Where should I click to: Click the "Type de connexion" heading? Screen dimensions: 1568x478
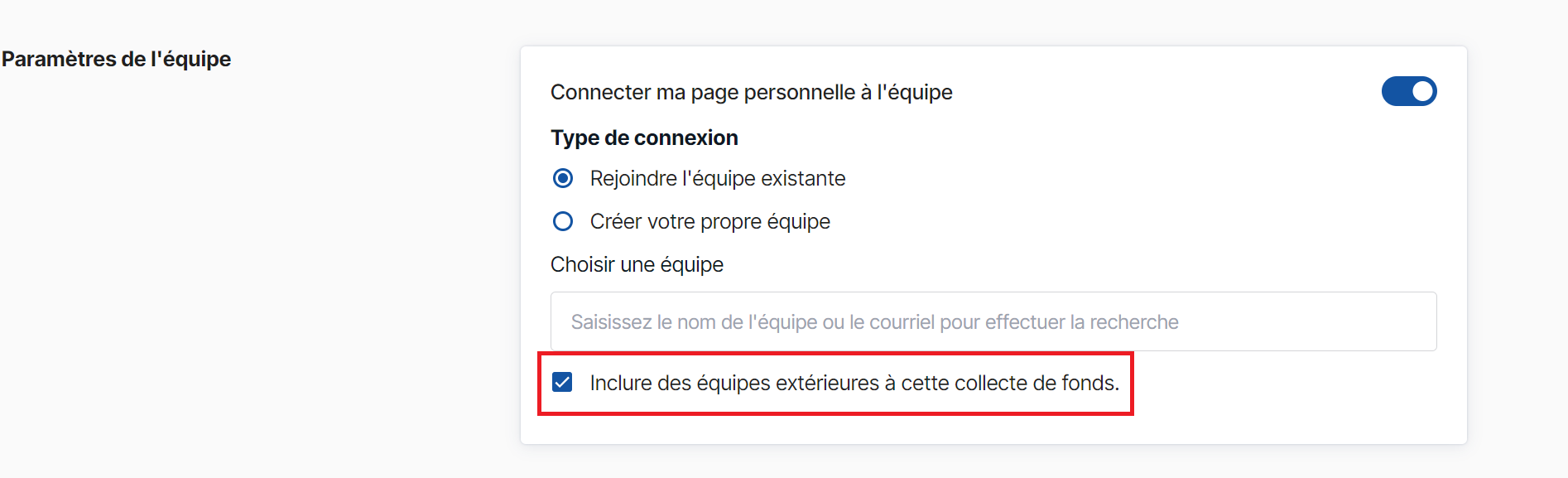(644, 138)
